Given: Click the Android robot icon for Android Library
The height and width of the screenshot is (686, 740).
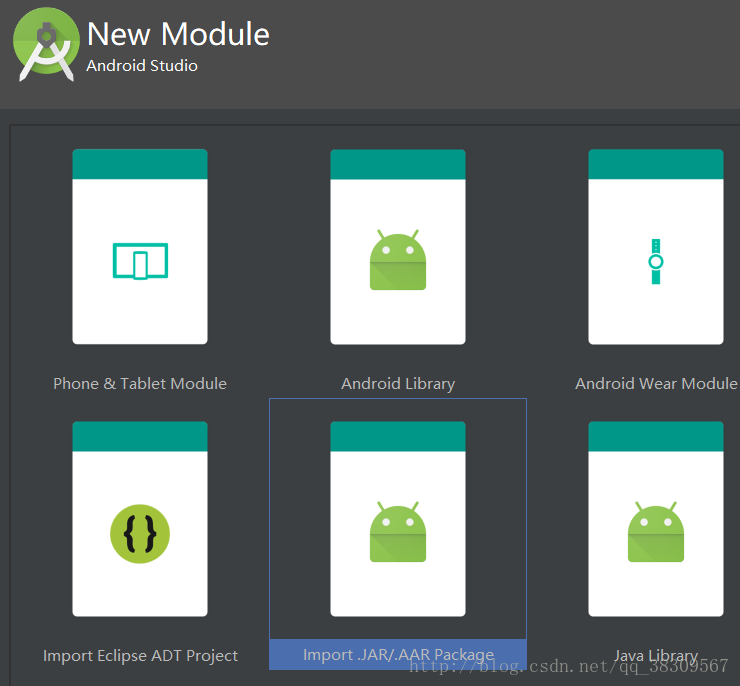Looking at the screenshot, I should (x=398, y=259).
